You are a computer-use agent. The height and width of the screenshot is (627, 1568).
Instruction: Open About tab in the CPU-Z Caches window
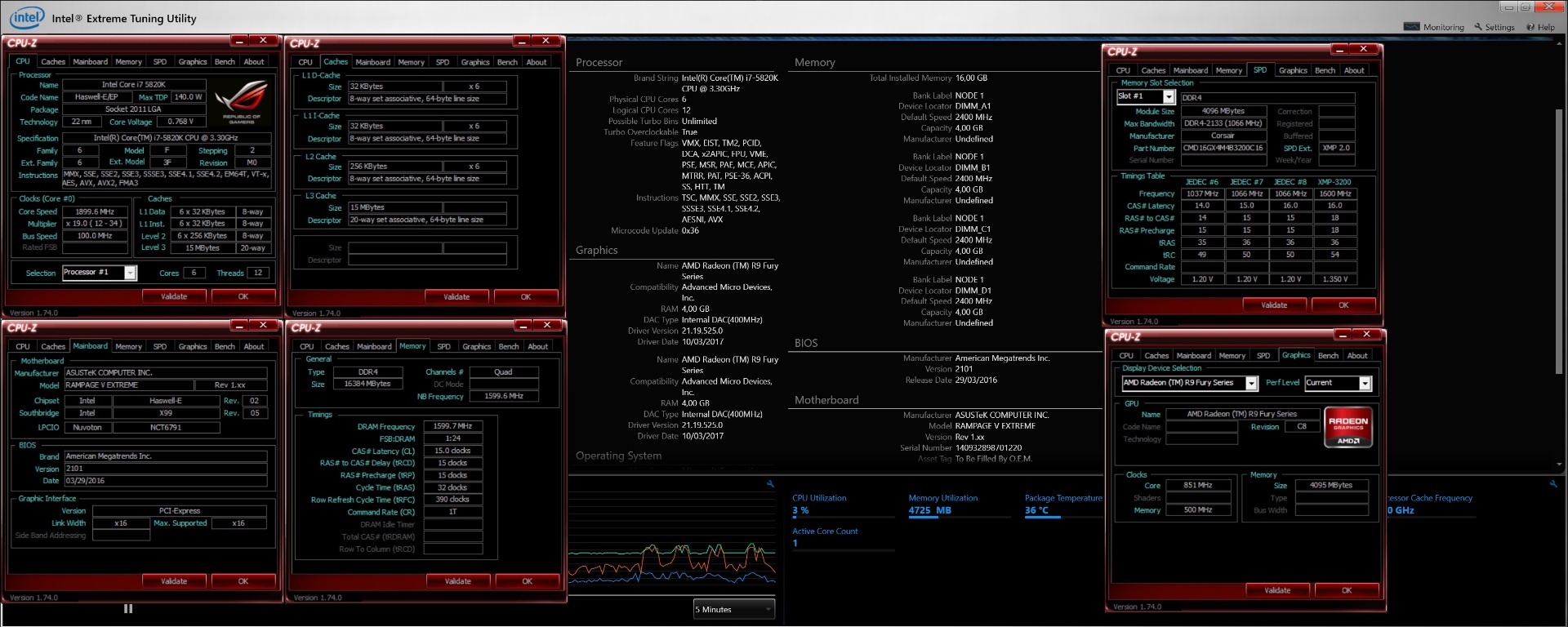click(x=537, y=62)
